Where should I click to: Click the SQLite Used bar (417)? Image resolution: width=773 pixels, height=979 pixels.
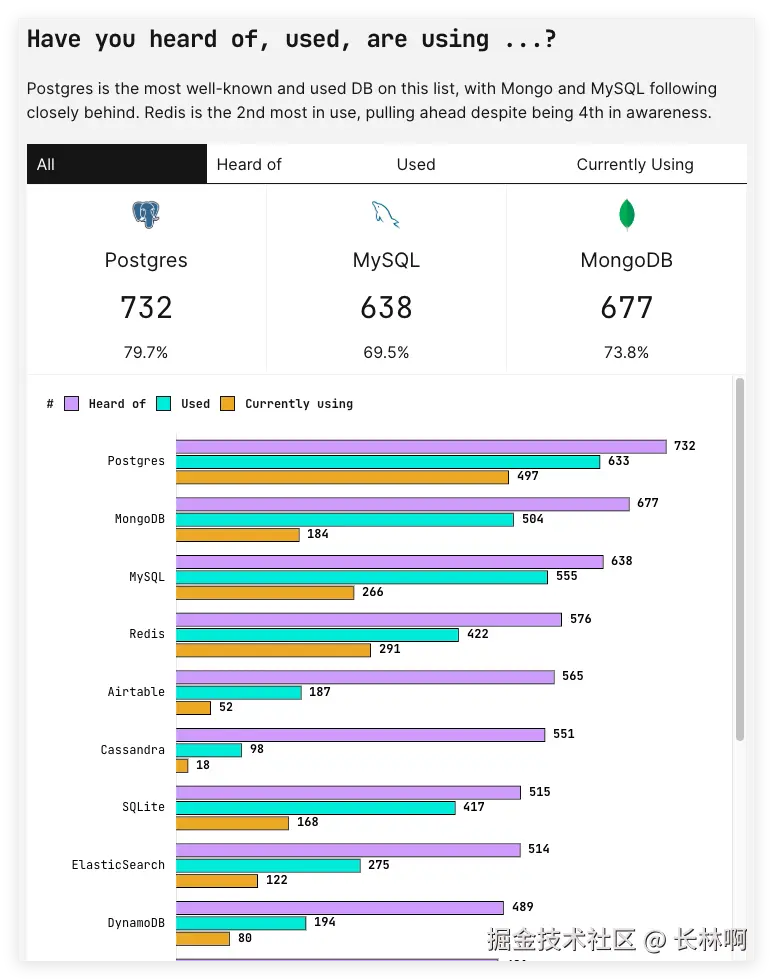(x=315, y=807)
